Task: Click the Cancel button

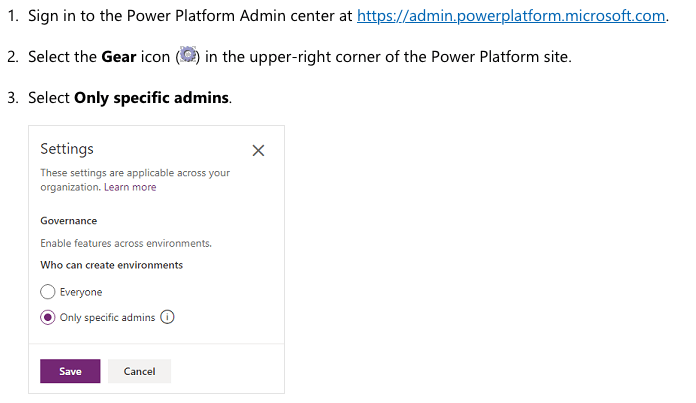Action: (139, 371)
